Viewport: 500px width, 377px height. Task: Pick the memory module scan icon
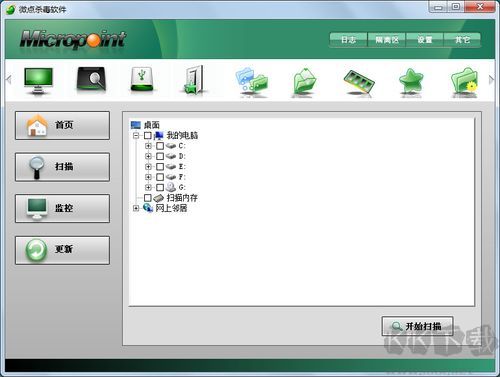tap(359, 82)
